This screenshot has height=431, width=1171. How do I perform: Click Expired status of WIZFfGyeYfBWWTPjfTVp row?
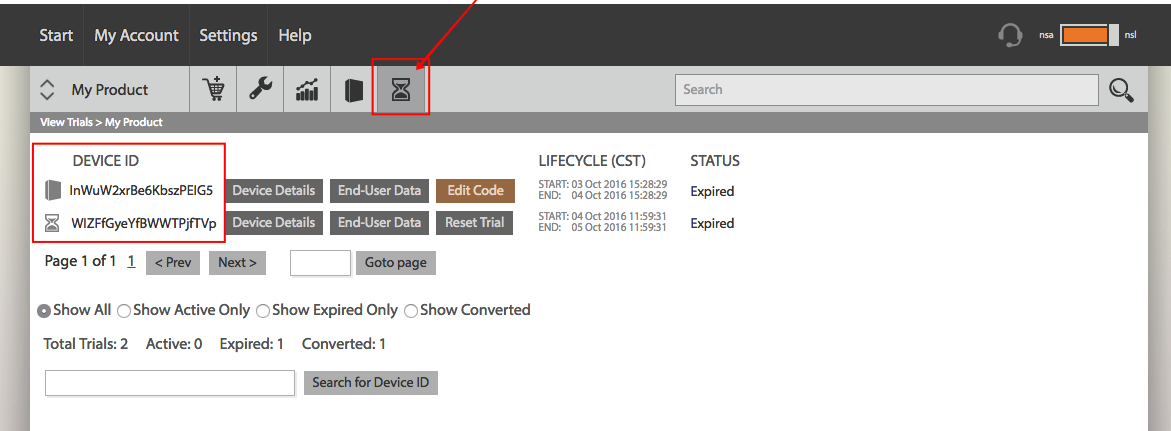tap(712, 223)
